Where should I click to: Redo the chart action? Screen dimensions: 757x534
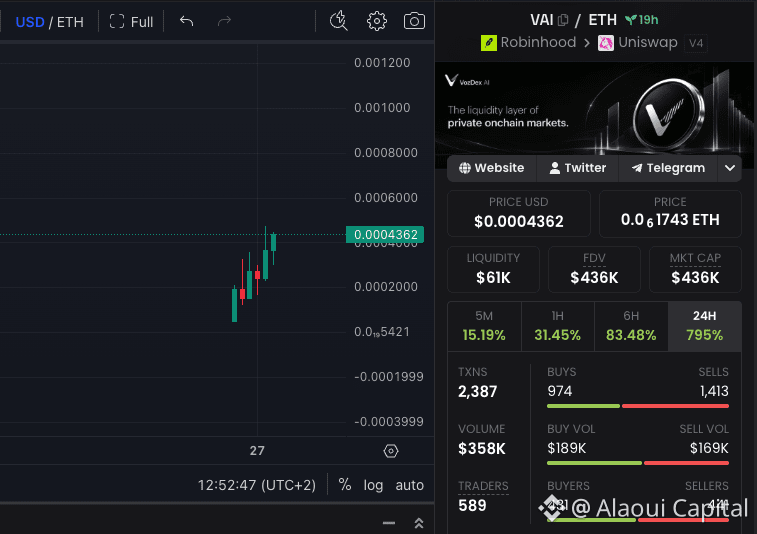[224, 21]
